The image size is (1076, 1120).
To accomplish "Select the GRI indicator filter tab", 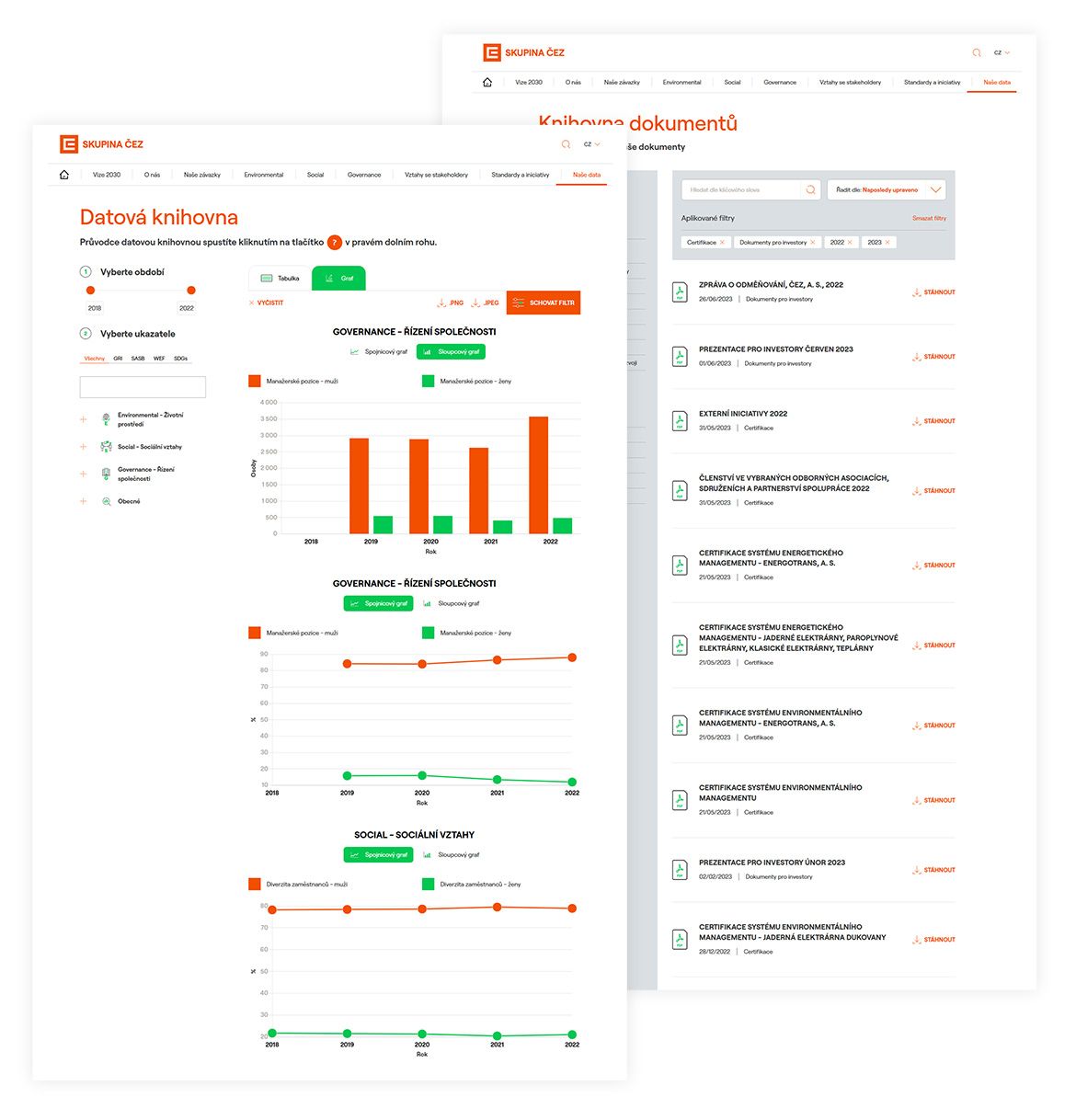I will tap(118, 359).
